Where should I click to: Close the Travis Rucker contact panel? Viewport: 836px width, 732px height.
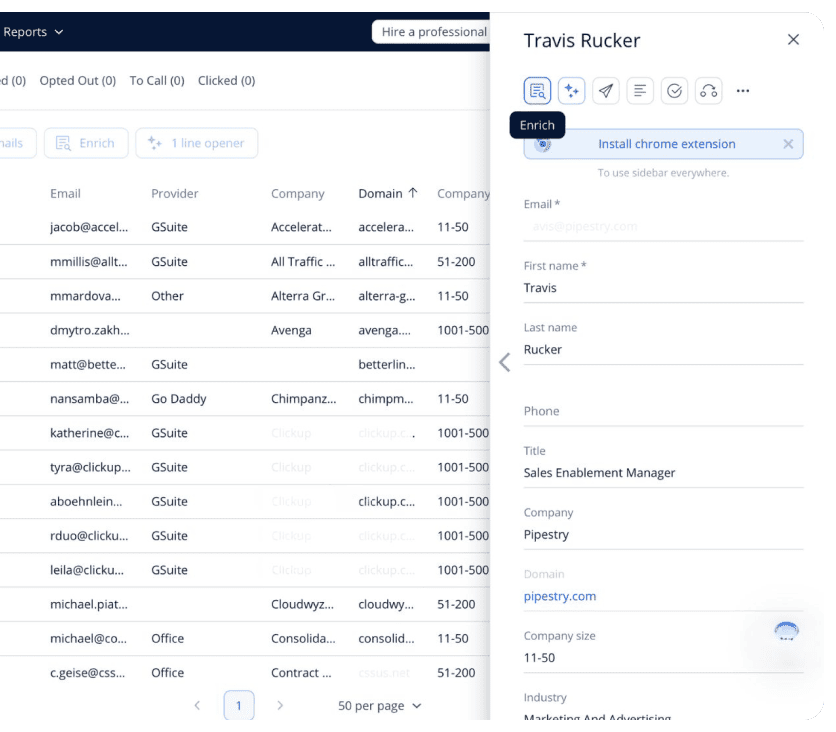(x=793, y=39)
